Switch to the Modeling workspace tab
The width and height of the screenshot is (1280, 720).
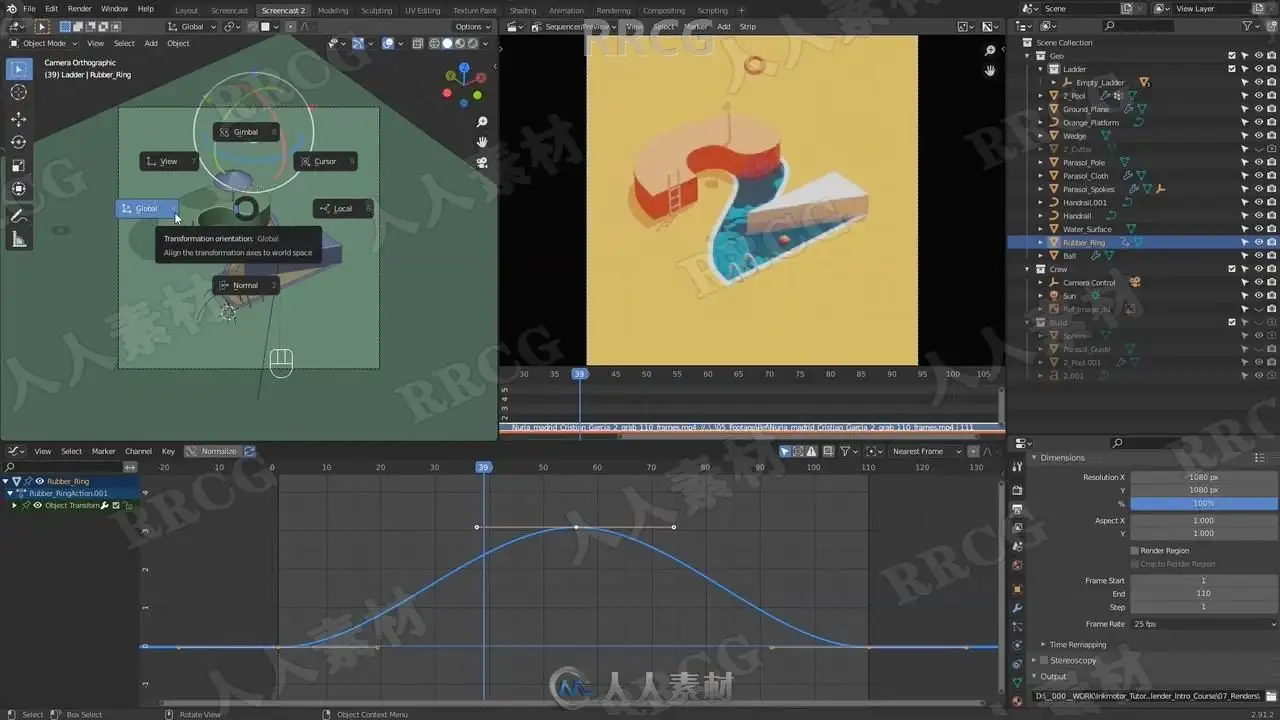(333, 10)
